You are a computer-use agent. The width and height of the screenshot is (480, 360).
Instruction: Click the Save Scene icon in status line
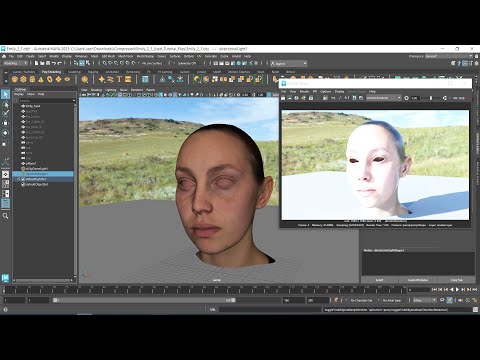(48, 63)
